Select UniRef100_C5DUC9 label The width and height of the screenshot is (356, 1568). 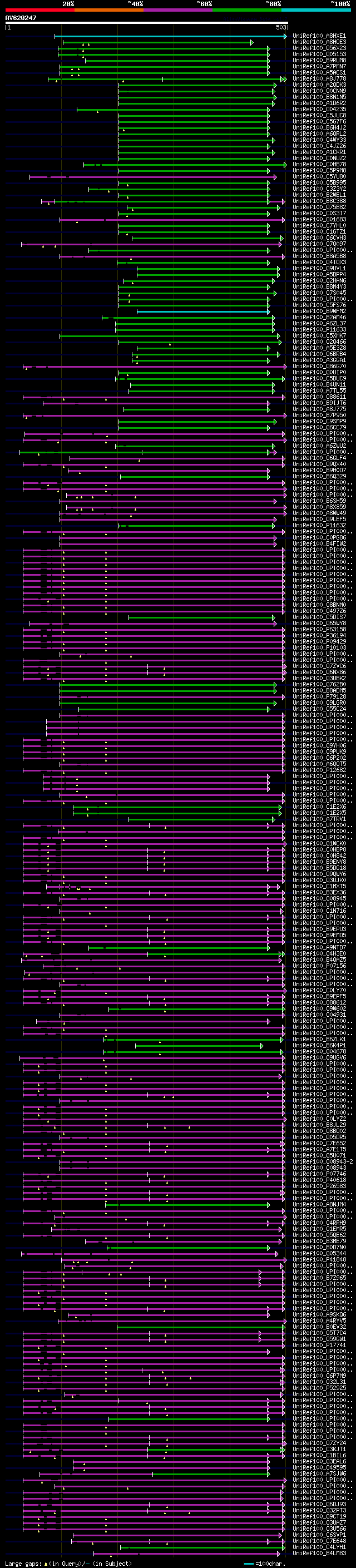319,379
